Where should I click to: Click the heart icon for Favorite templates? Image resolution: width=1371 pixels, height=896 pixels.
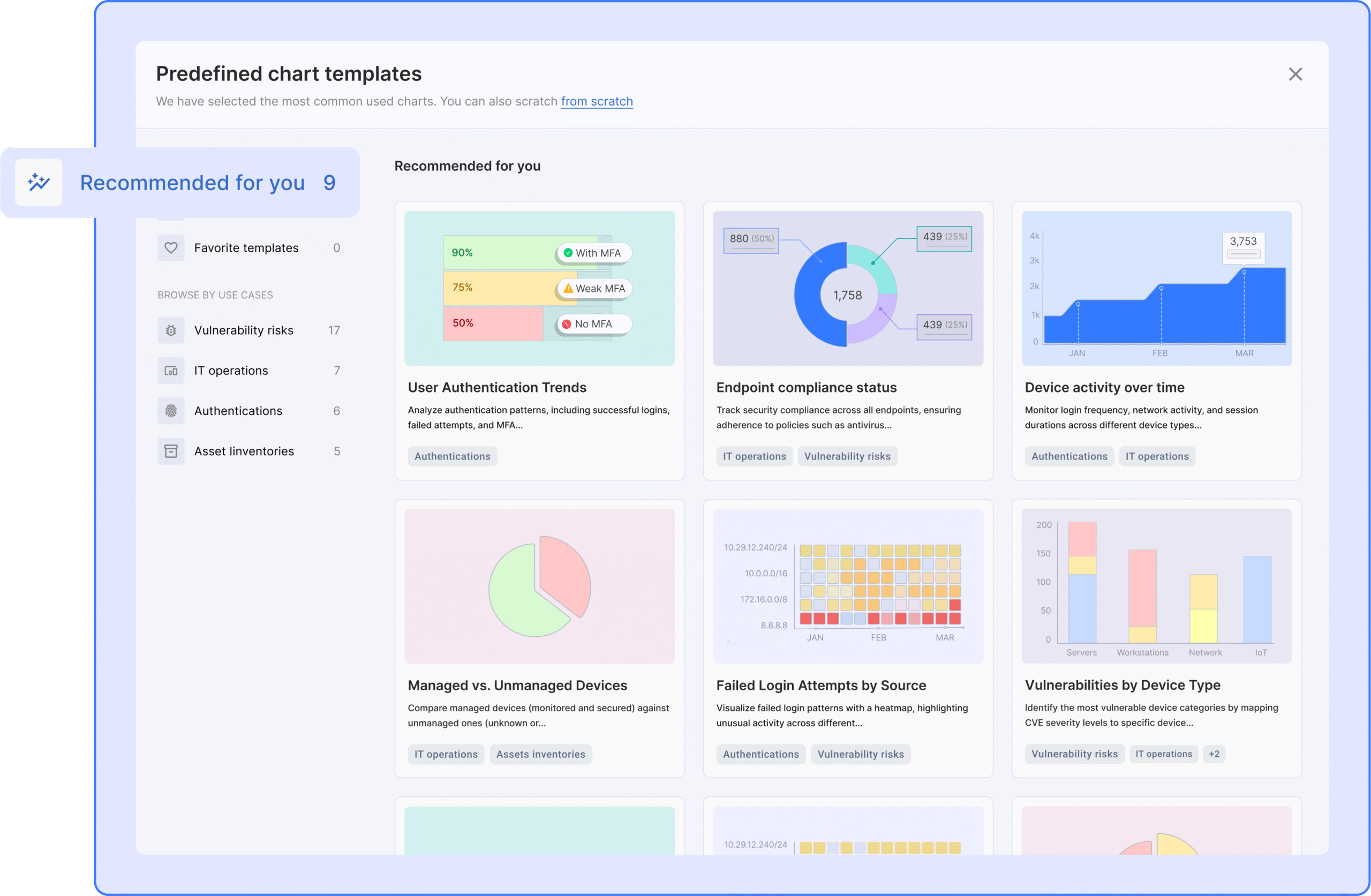(x=171, y=248)
